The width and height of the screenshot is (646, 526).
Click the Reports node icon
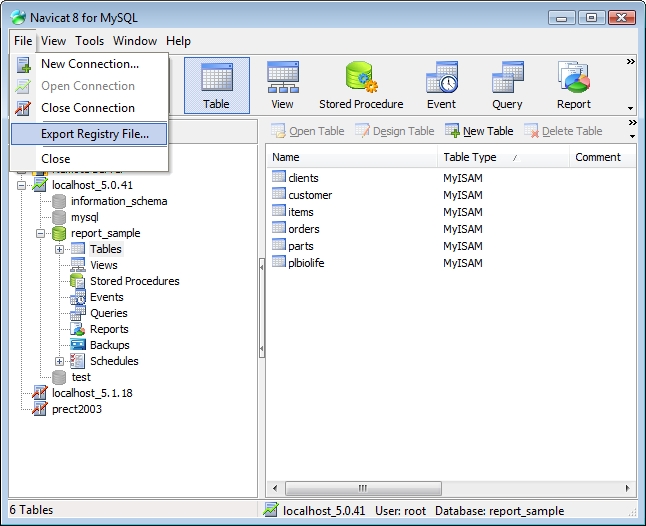point(78,329)
